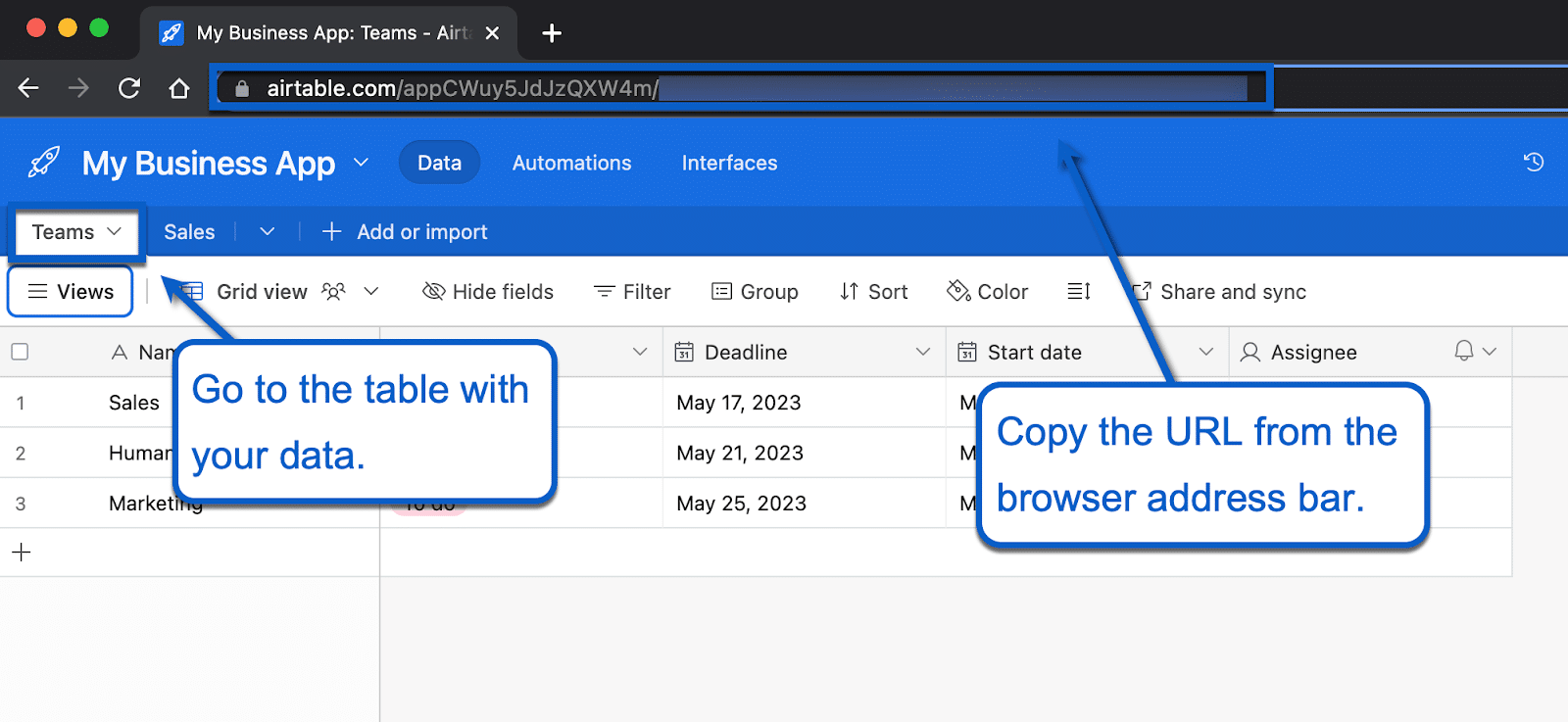The image size is (1568, 722).
Task: Tick the select-all checkbox in header row
Action: (20, 352)
